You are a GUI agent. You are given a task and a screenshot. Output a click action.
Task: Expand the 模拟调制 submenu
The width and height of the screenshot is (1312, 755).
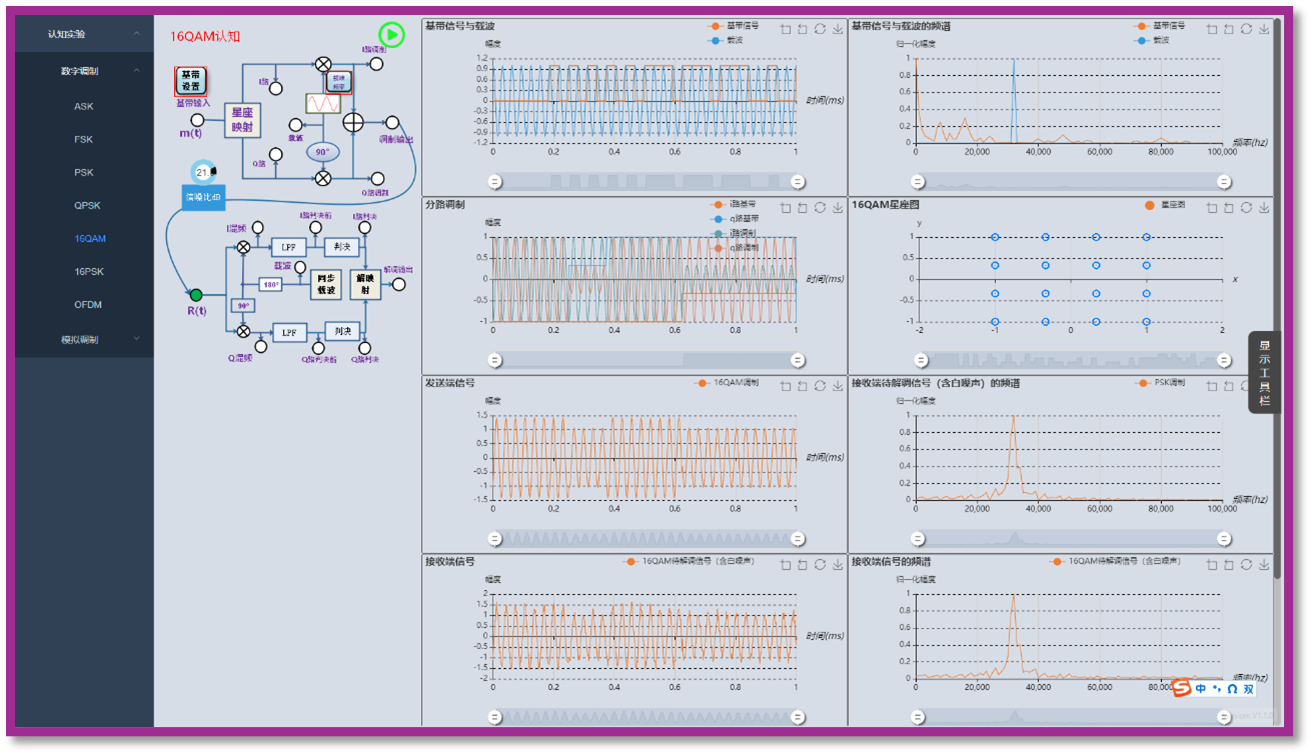137,339
